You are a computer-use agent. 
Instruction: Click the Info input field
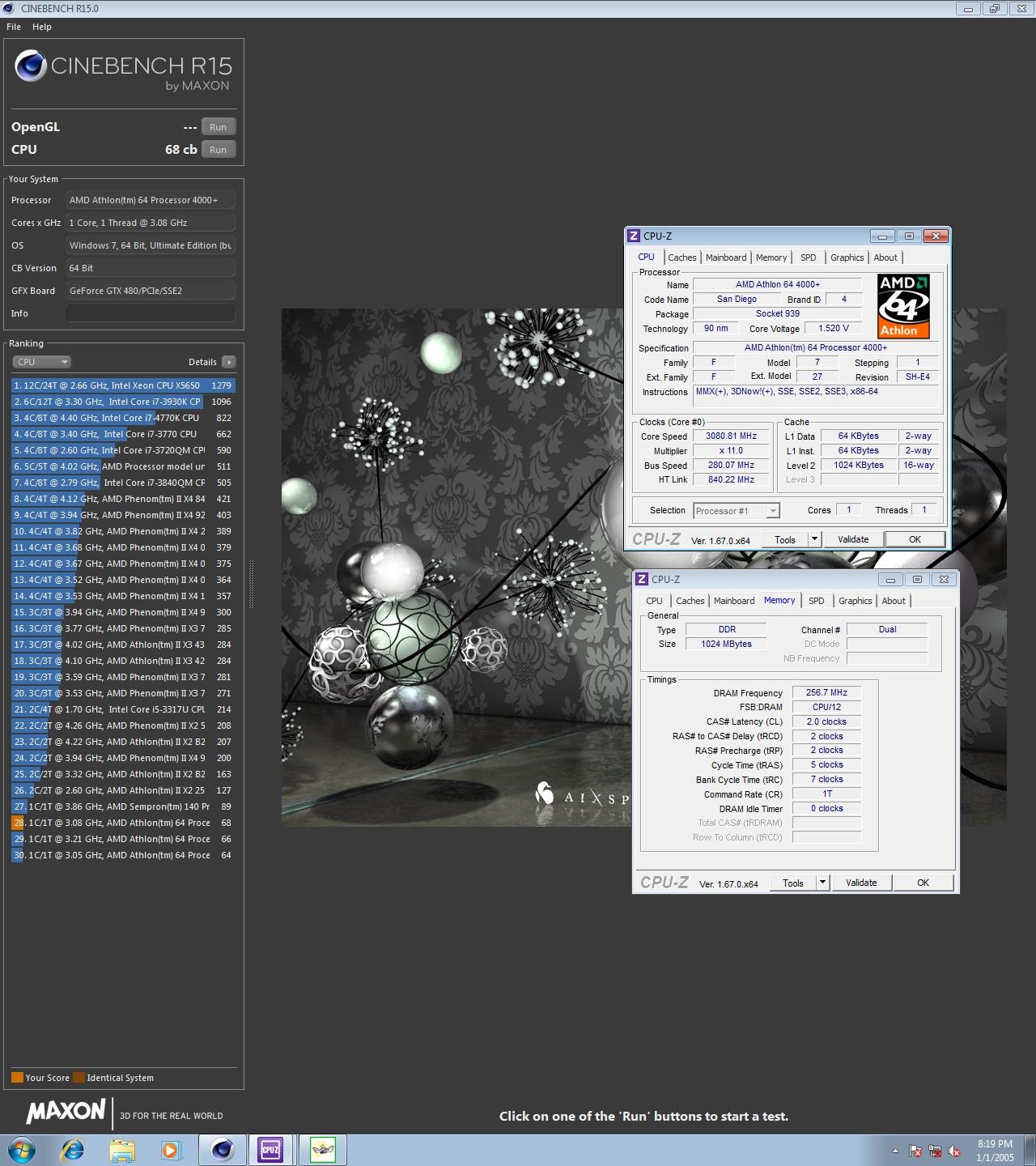151,313
